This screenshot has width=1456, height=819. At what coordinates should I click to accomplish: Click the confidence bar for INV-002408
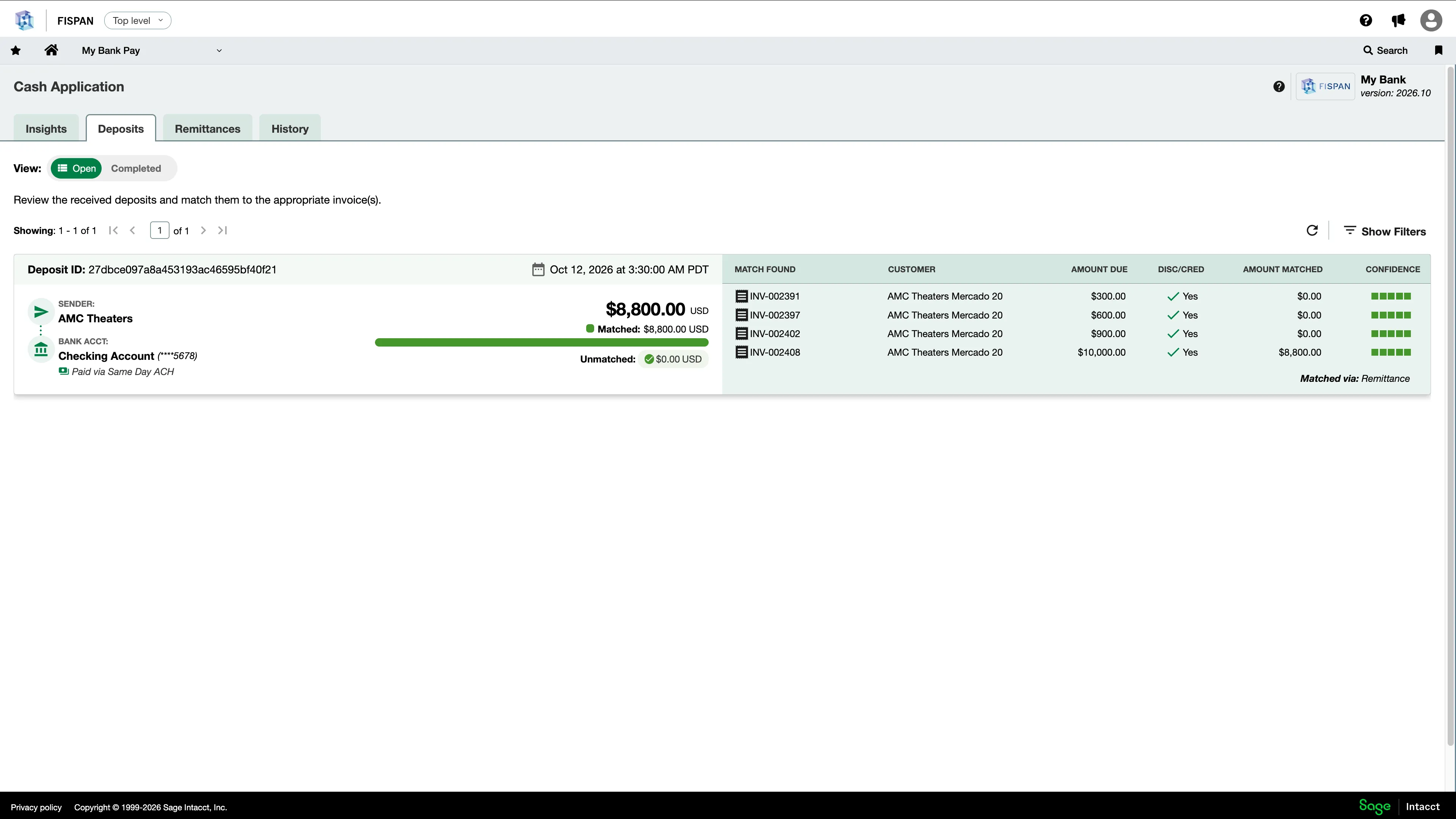pos(1391,352)
